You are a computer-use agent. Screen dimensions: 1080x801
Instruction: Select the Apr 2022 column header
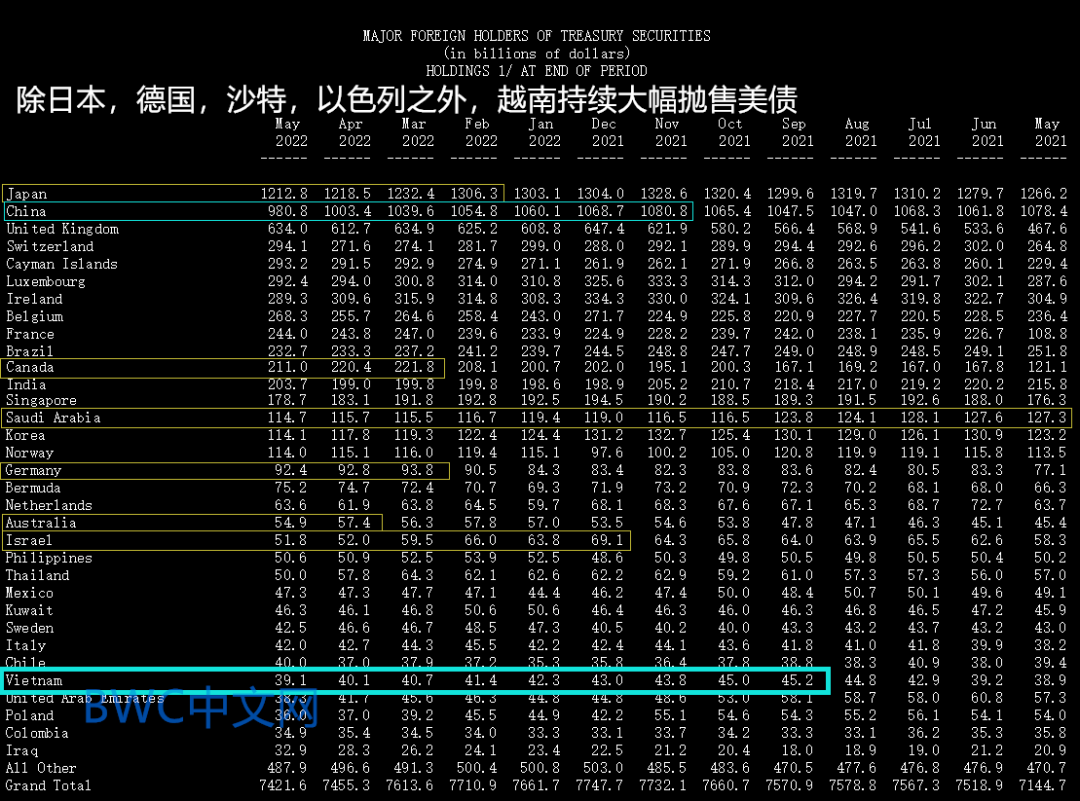354,132
